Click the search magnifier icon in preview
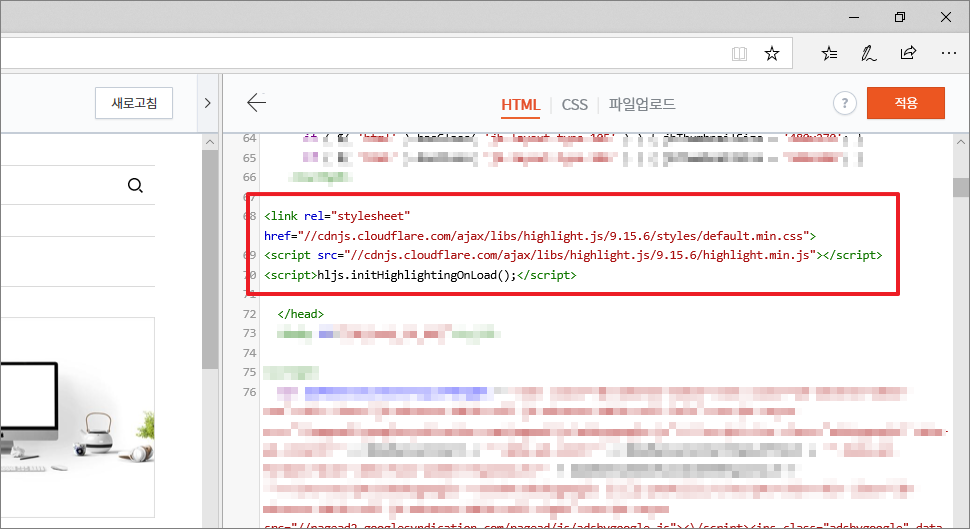970x529 pixels. click(135, 185)
